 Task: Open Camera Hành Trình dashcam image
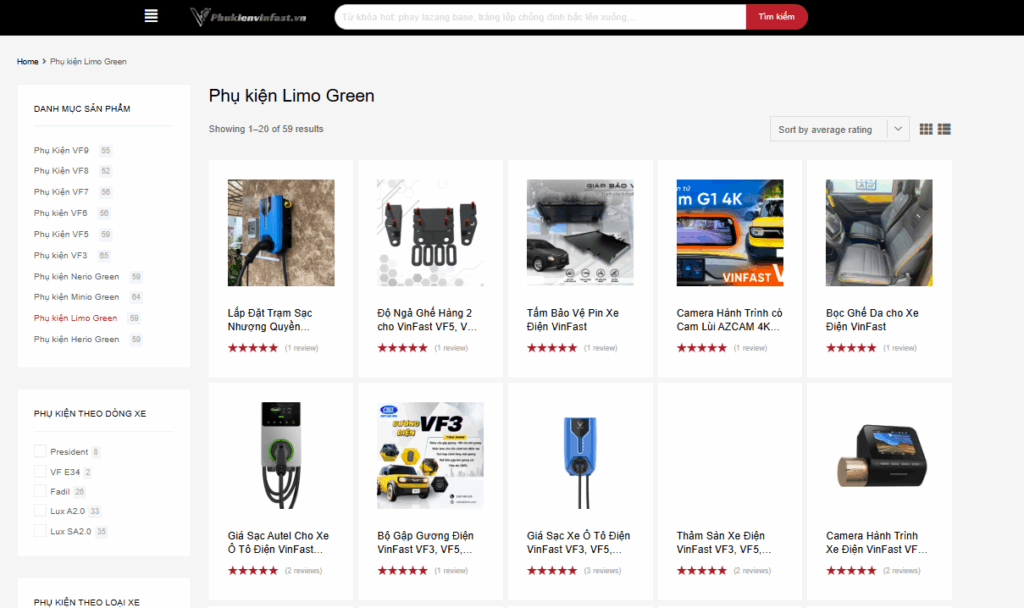(879, 455)
